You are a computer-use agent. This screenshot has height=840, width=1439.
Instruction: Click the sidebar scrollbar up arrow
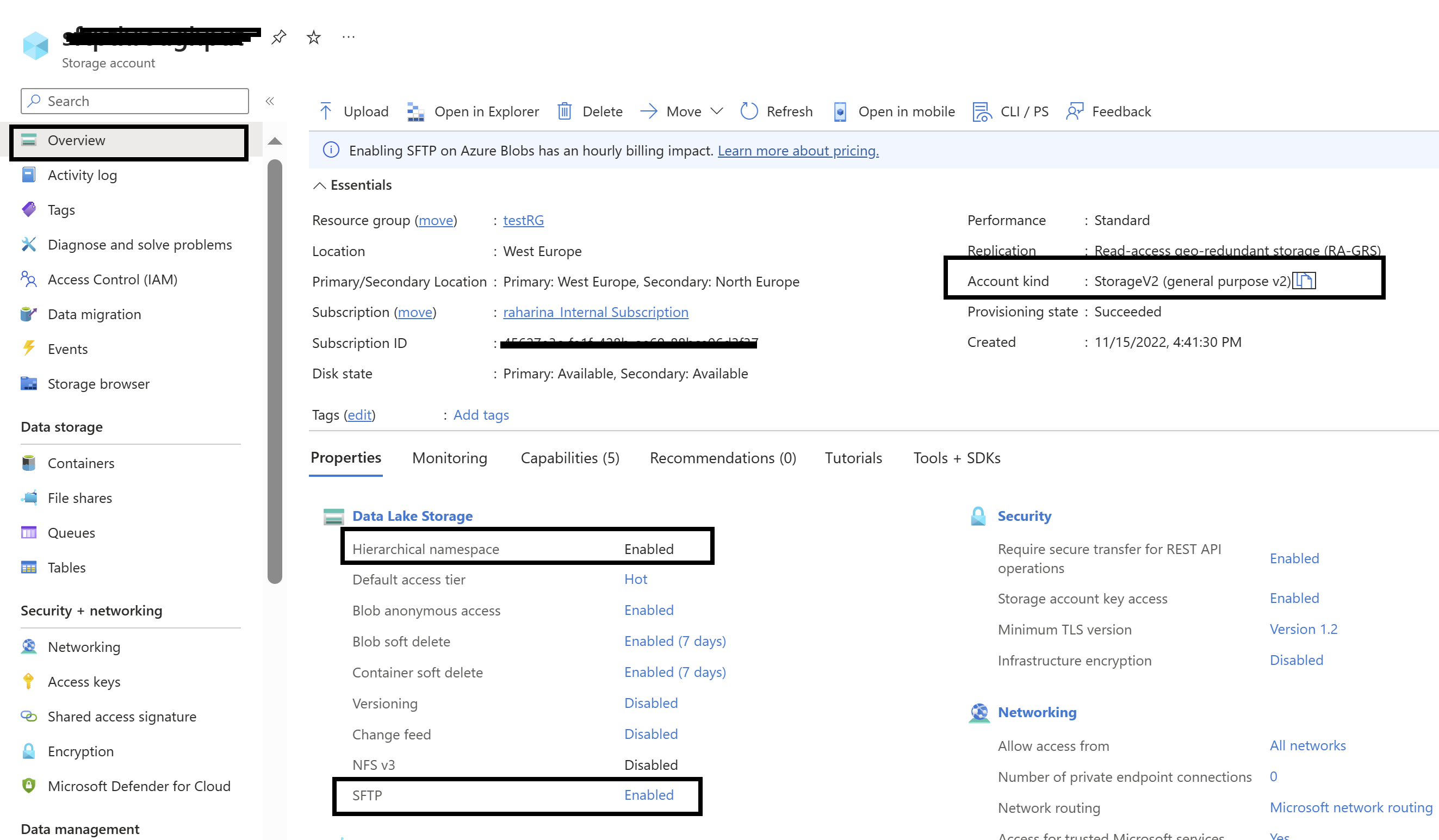click(x=275, y=141)
